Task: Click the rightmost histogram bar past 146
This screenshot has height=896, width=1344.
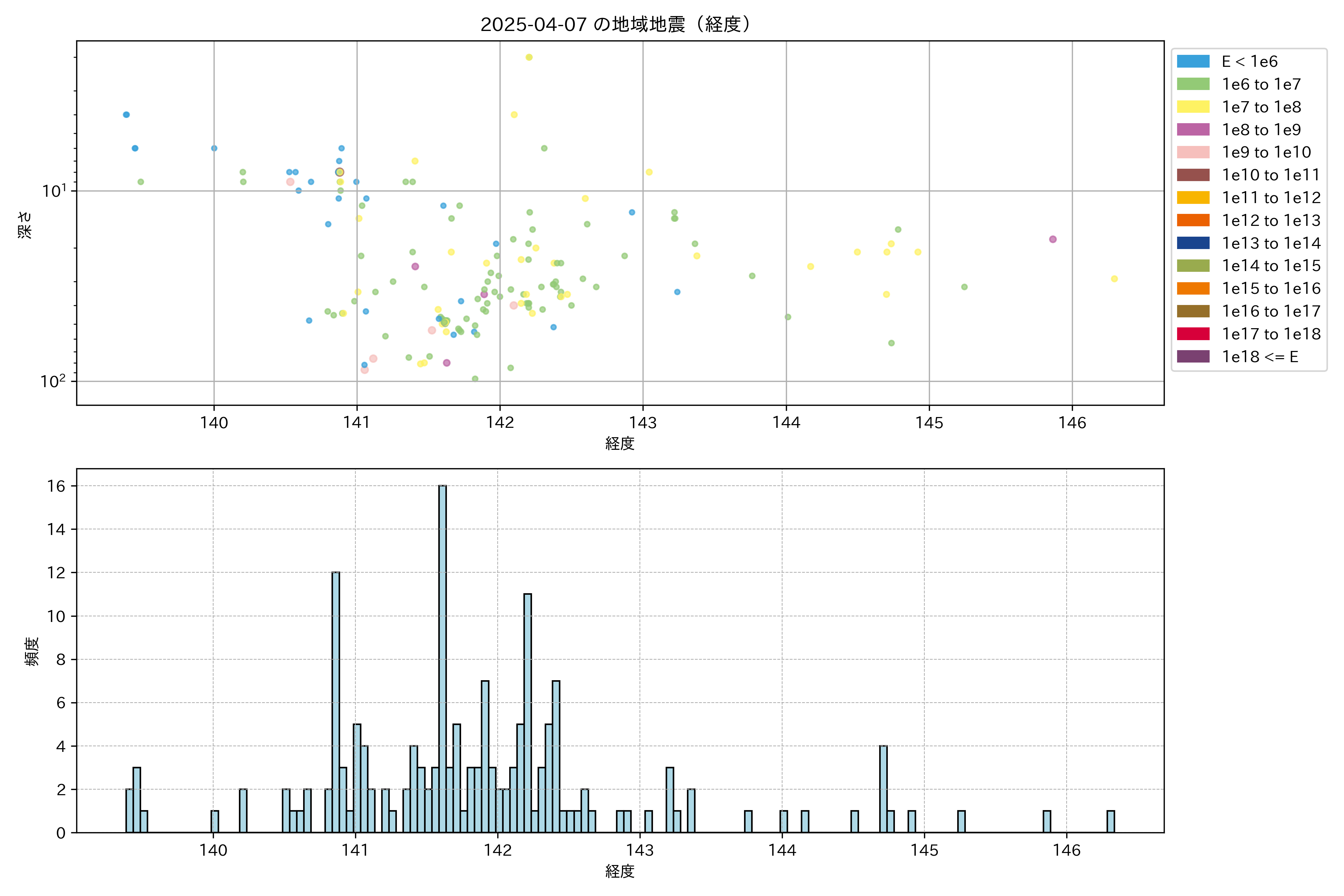Action: 1110,822
